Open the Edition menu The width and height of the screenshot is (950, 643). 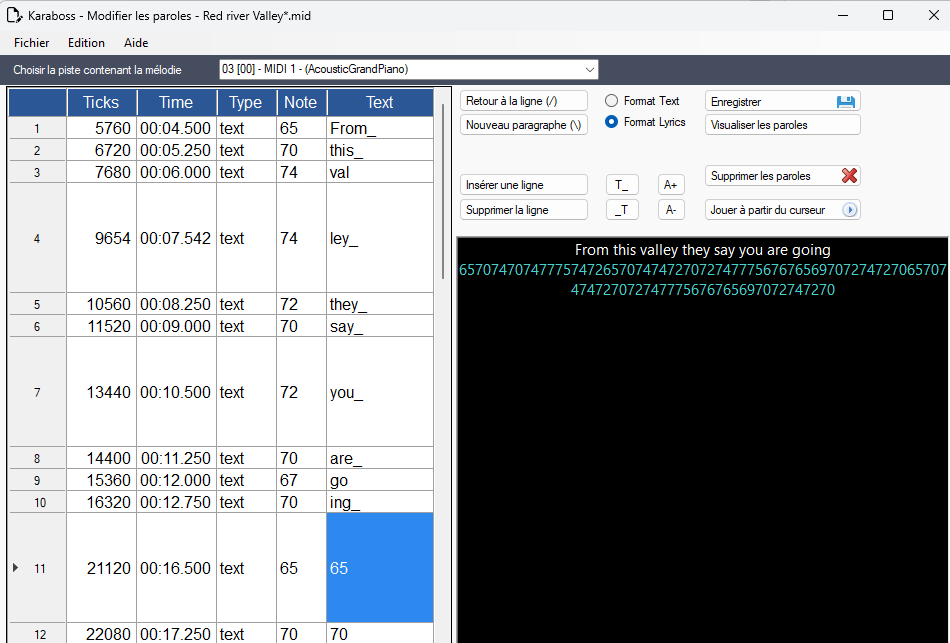point(86,43)
